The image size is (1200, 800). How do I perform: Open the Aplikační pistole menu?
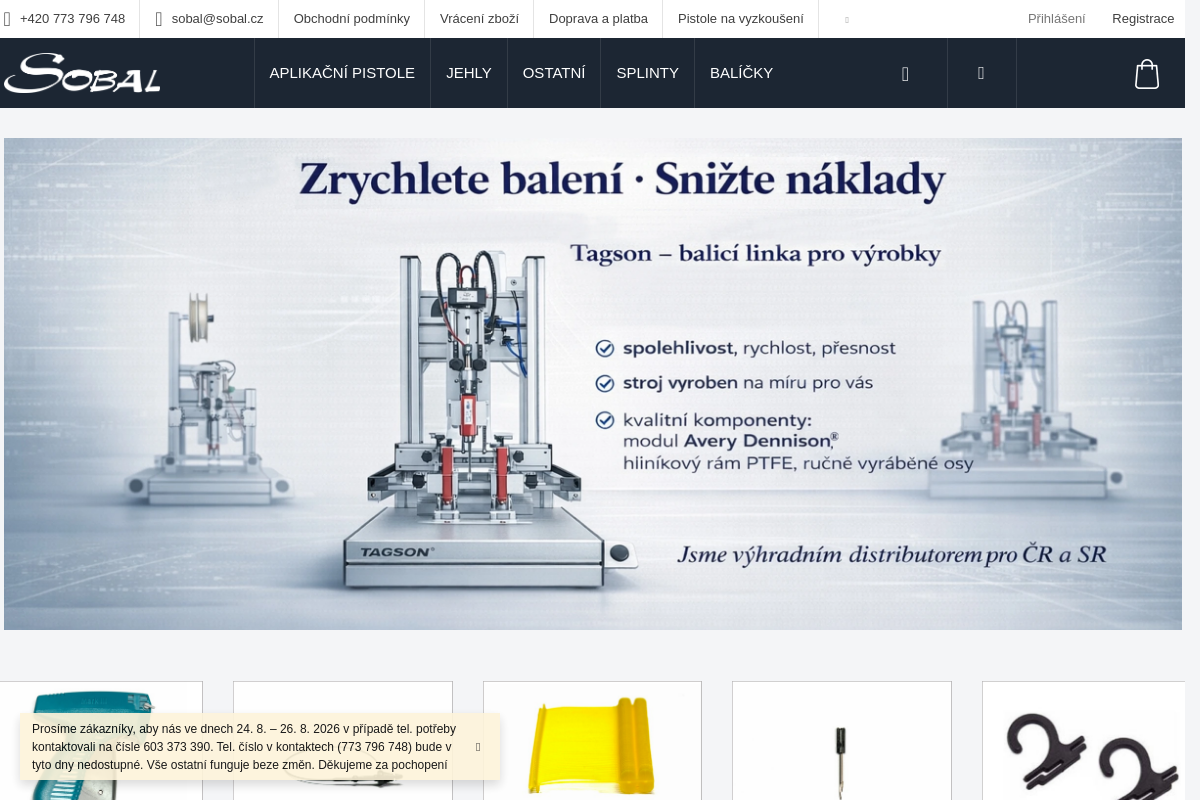[342, 73]
